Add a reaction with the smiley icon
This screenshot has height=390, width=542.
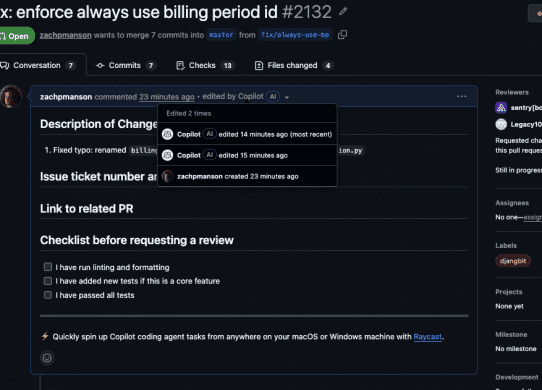47,358
